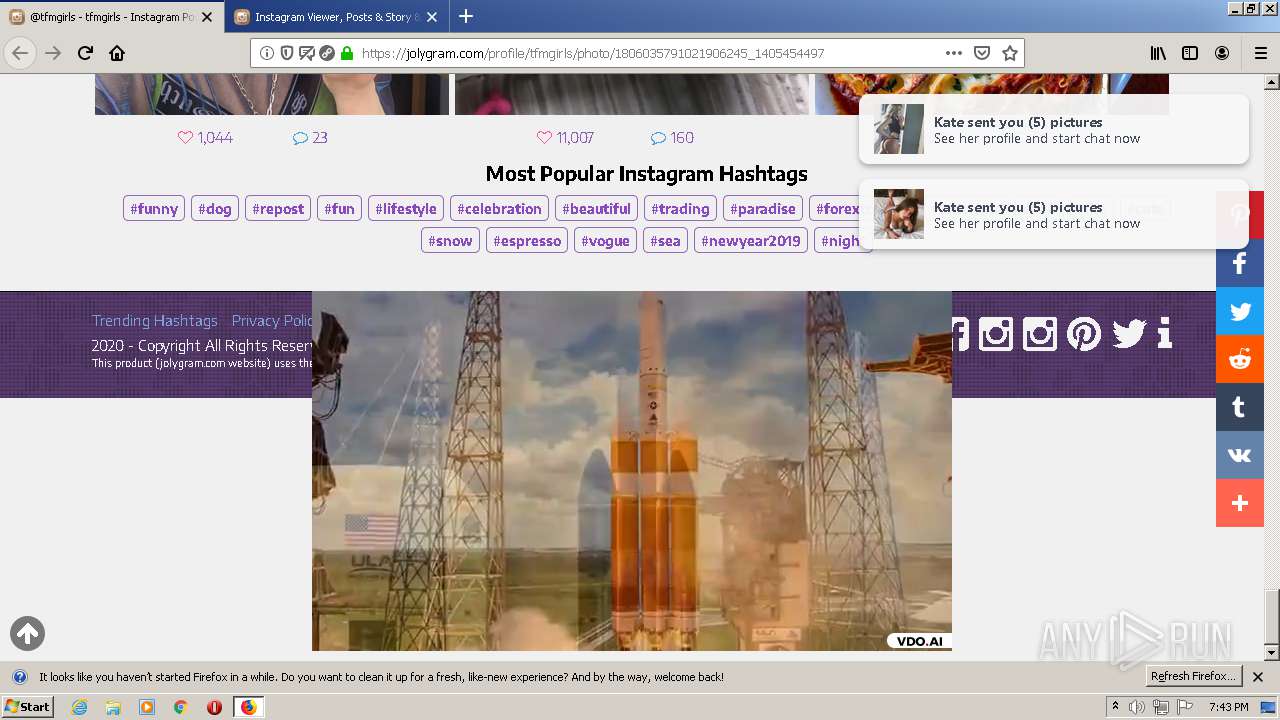Open Trending Hashtags footer link
Screen dimensions: 1280x720
[x=155, y=321]
